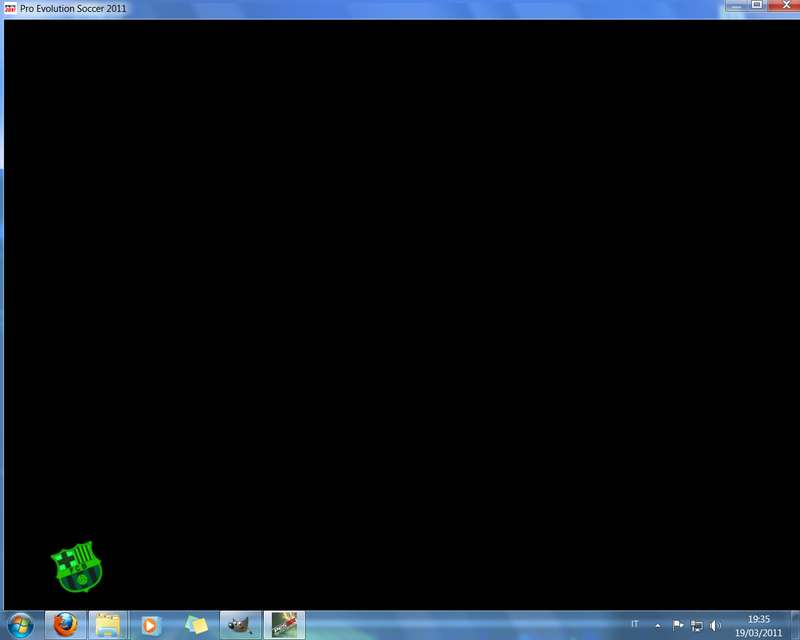800x640 pixels.
Task: Click the Pro Evolution Soccer 2011 title text
Action: pyautogui.click(x=72, y=7)
